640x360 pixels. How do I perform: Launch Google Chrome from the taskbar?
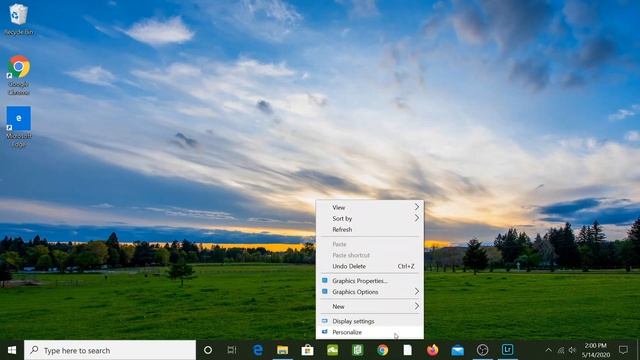(382, 350)
